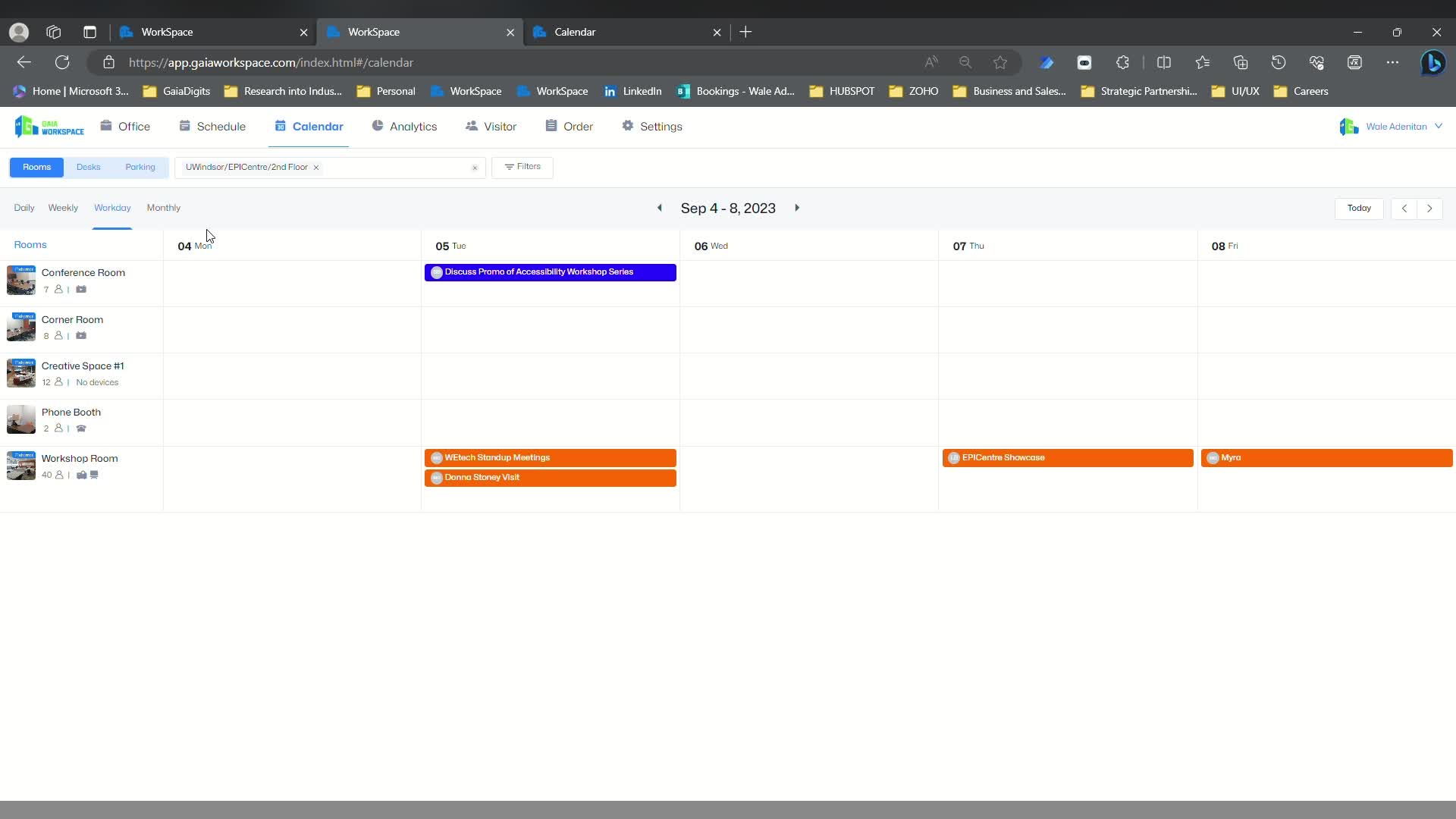Click the GAIA Workspace logo
Screen dimensions: 1456x819
point(49,126)
